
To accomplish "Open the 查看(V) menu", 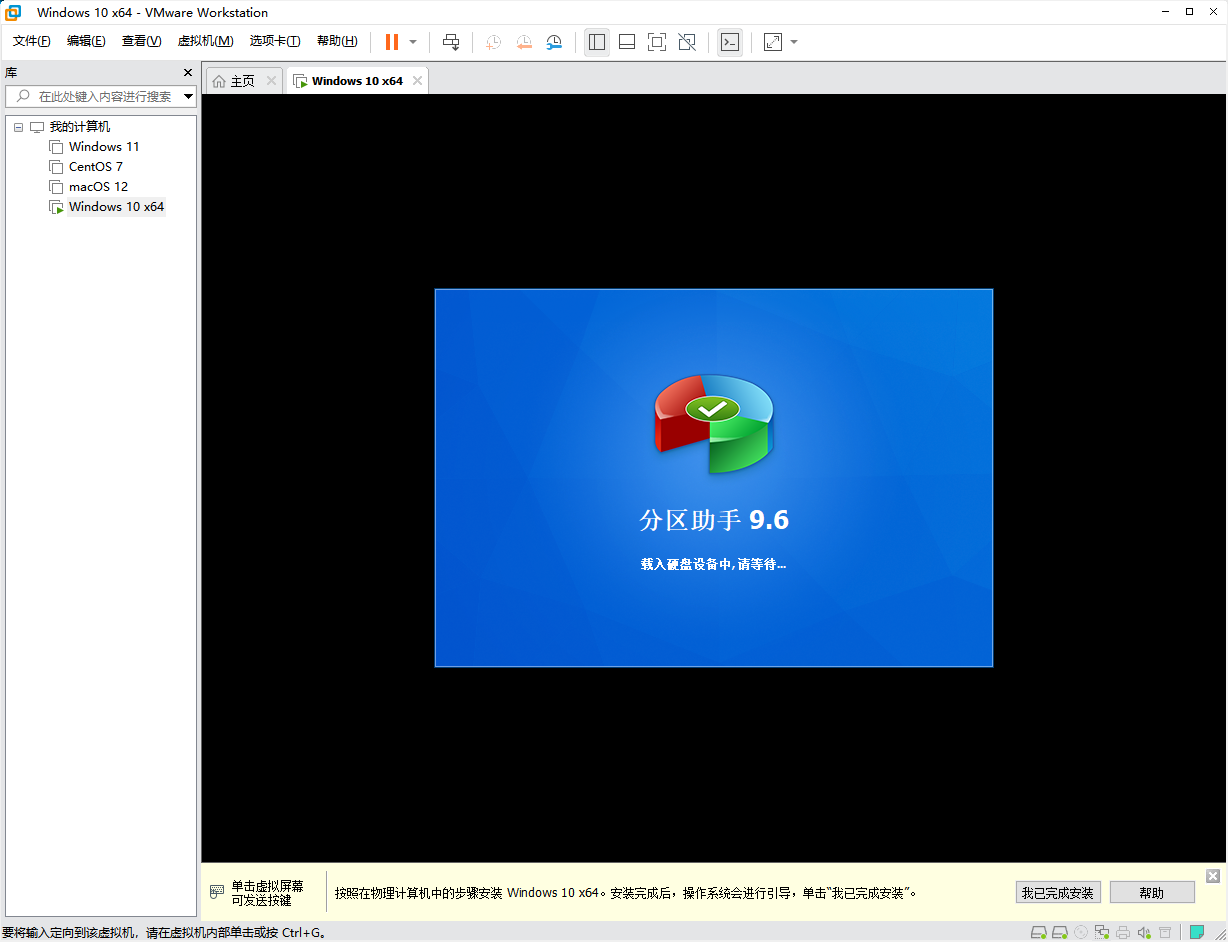I will coord(141,41).
